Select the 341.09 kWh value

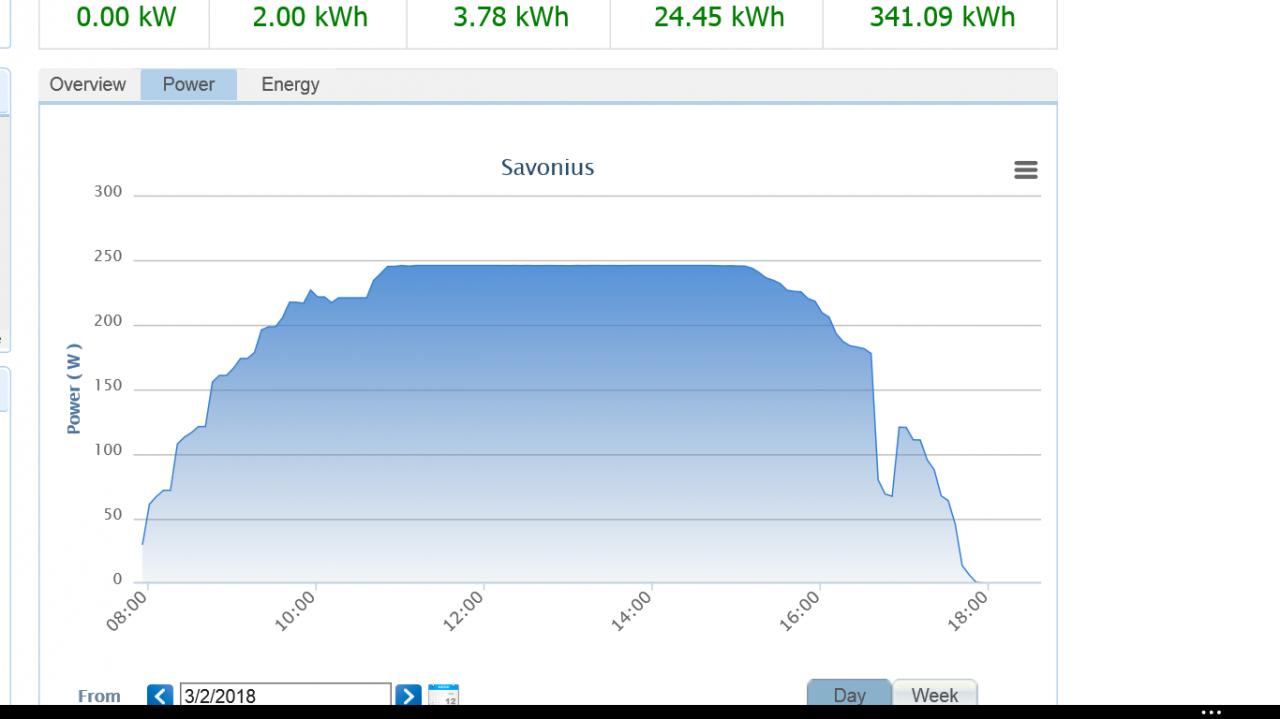pos(942,17)
